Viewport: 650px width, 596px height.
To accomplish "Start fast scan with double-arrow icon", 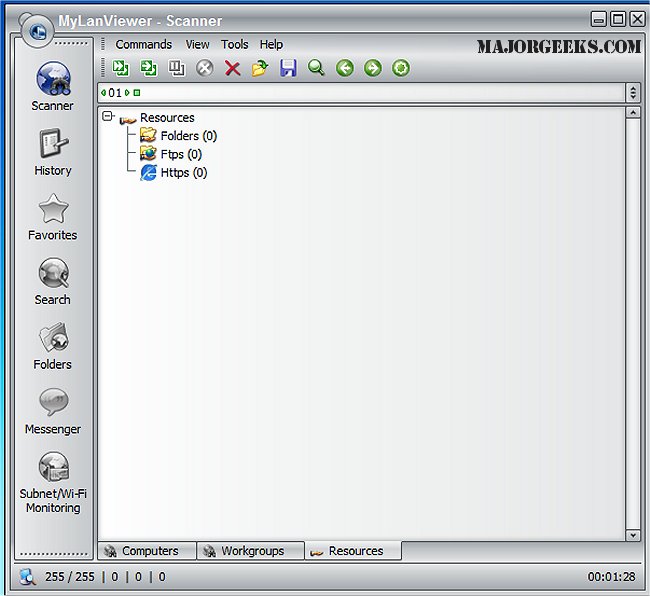I will [x=121, y=68].
